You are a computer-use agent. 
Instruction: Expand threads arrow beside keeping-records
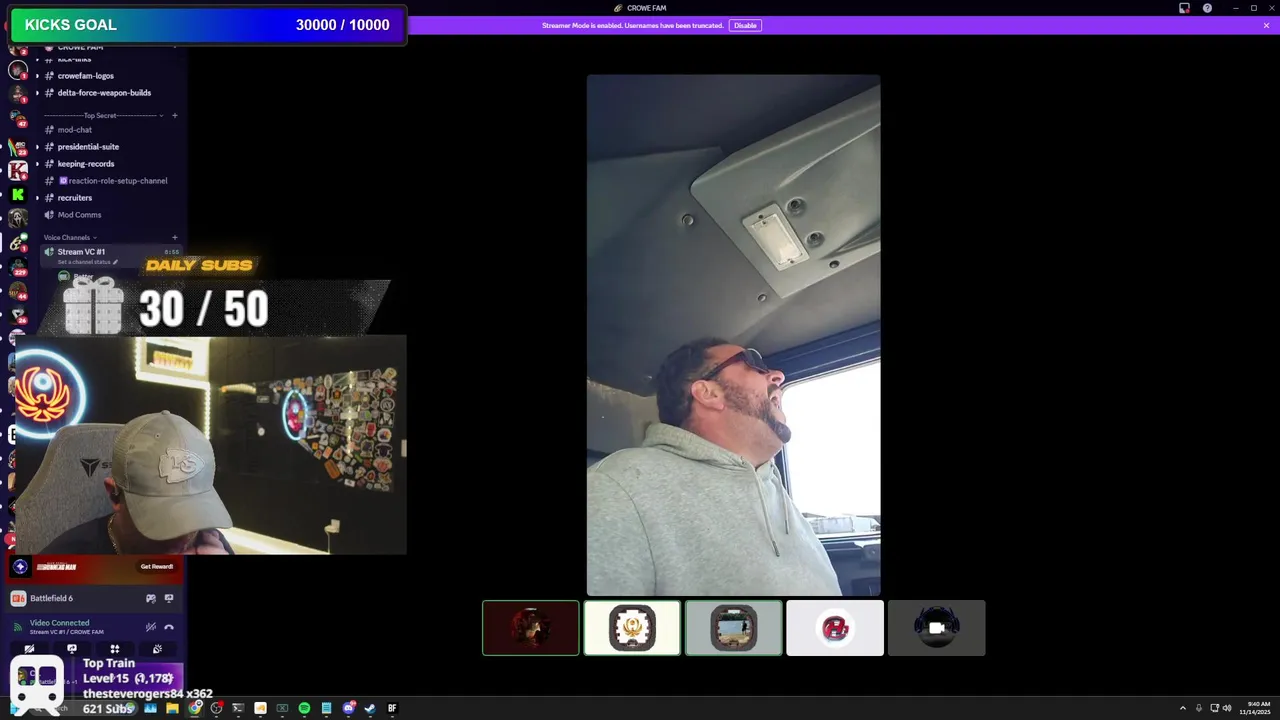[37, 164]
